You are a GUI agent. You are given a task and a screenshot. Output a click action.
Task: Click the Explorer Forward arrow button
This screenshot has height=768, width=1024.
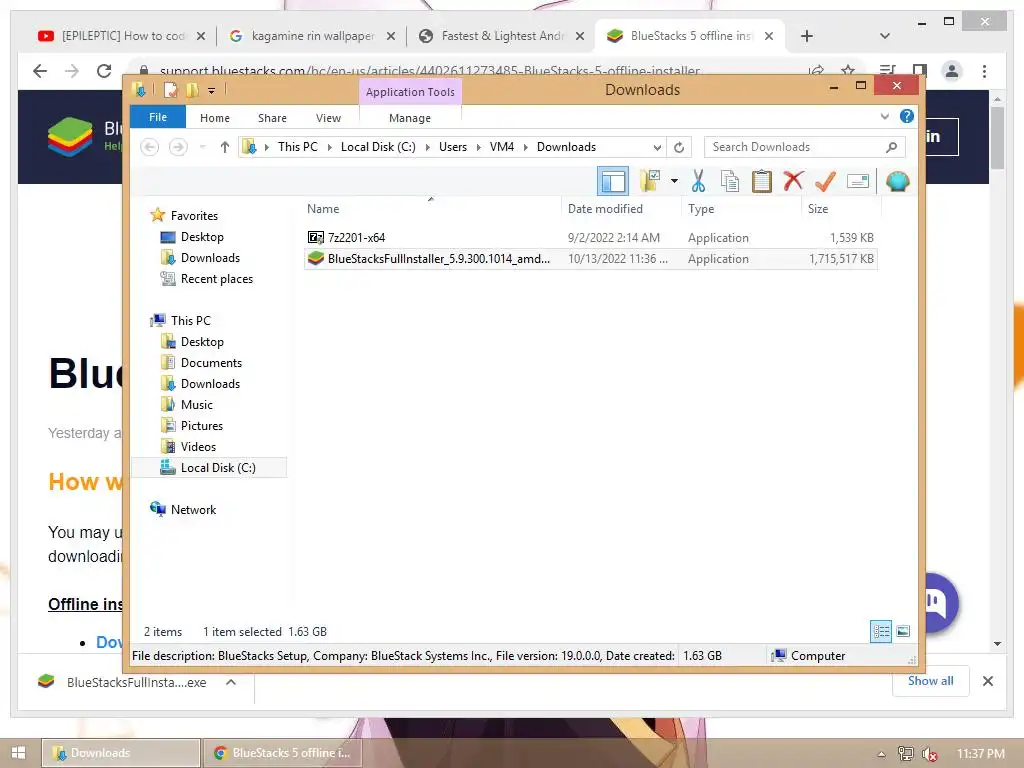coord(178,147)
